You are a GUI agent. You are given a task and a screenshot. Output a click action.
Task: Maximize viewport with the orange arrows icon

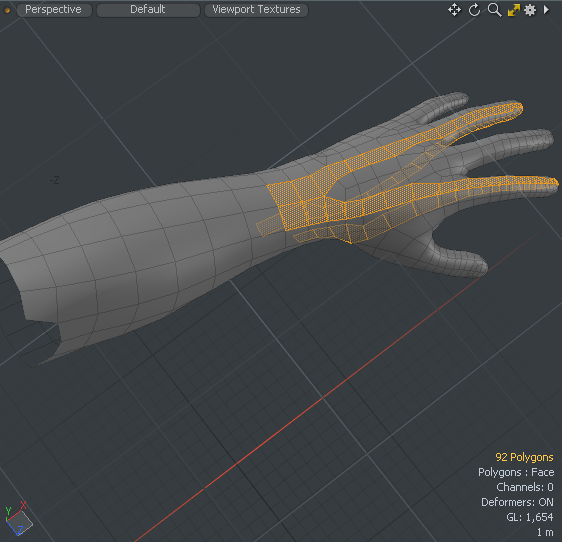tap(514, 10)
